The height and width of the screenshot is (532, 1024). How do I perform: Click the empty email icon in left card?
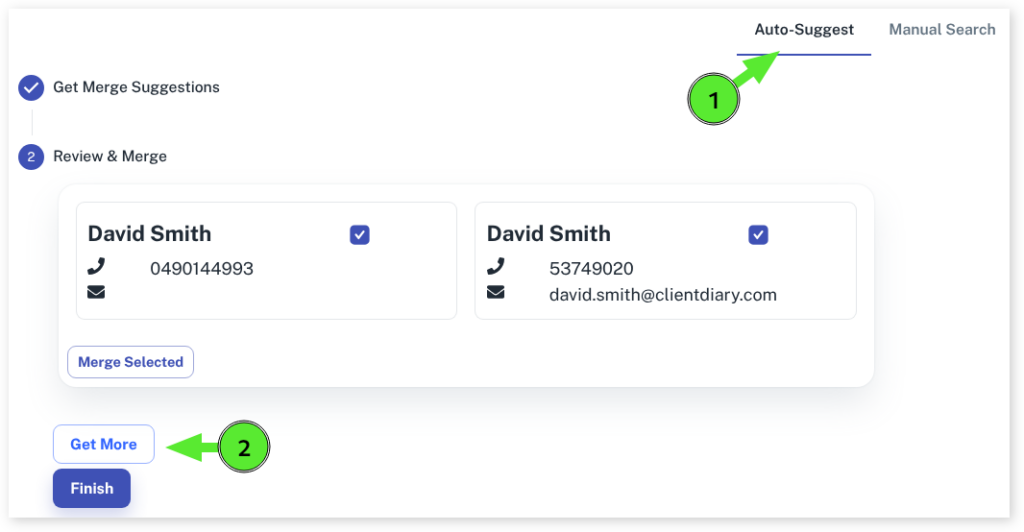point(96,292)
